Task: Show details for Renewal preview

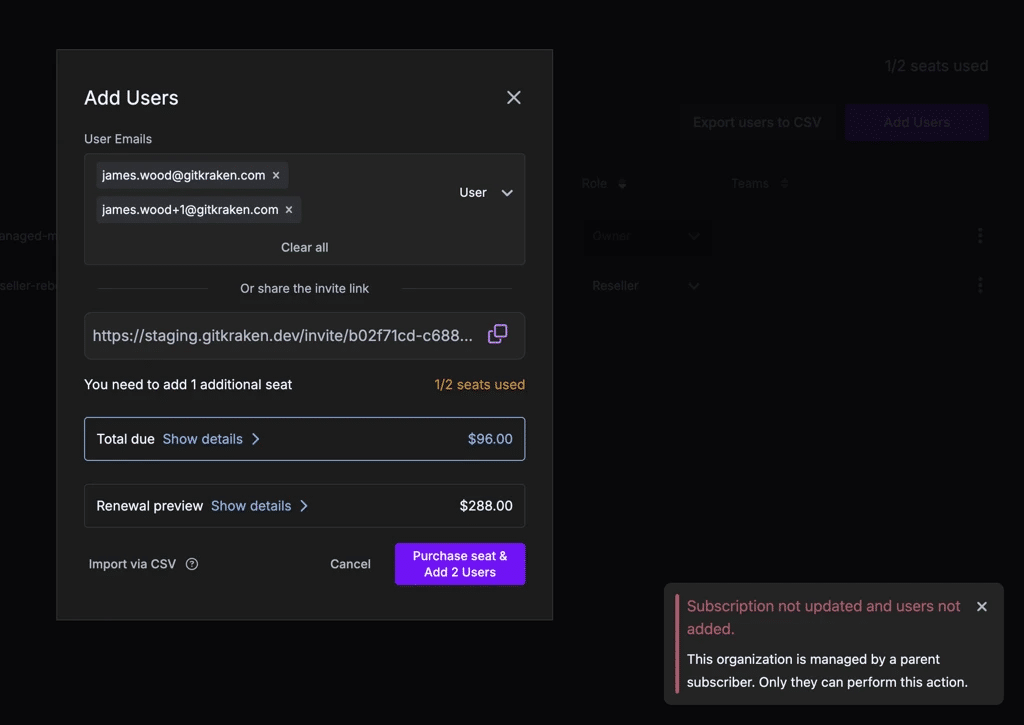Action: (259, 506)
